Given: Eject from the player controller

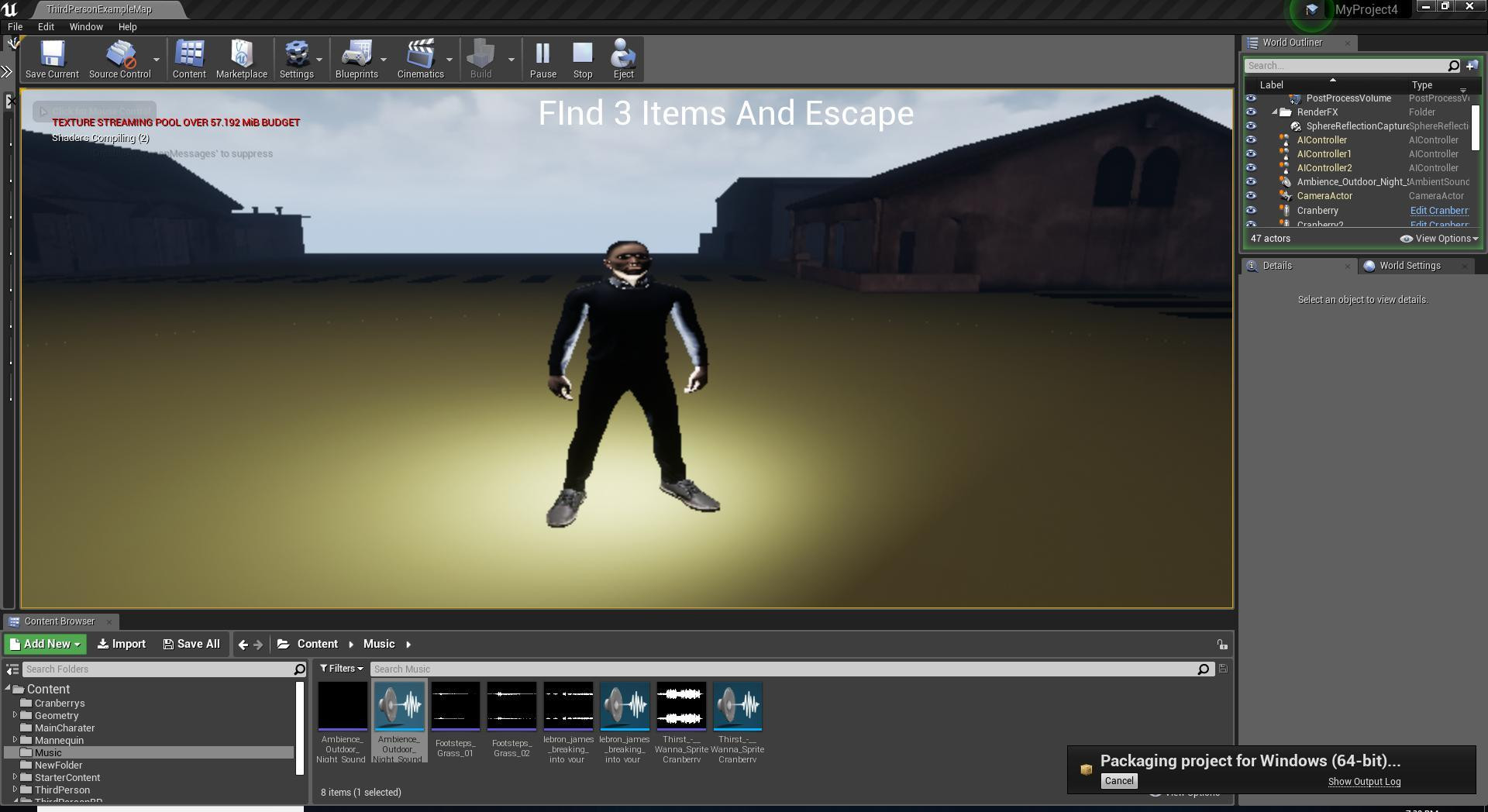Looking at the screenshot, I should coord(623,59).
